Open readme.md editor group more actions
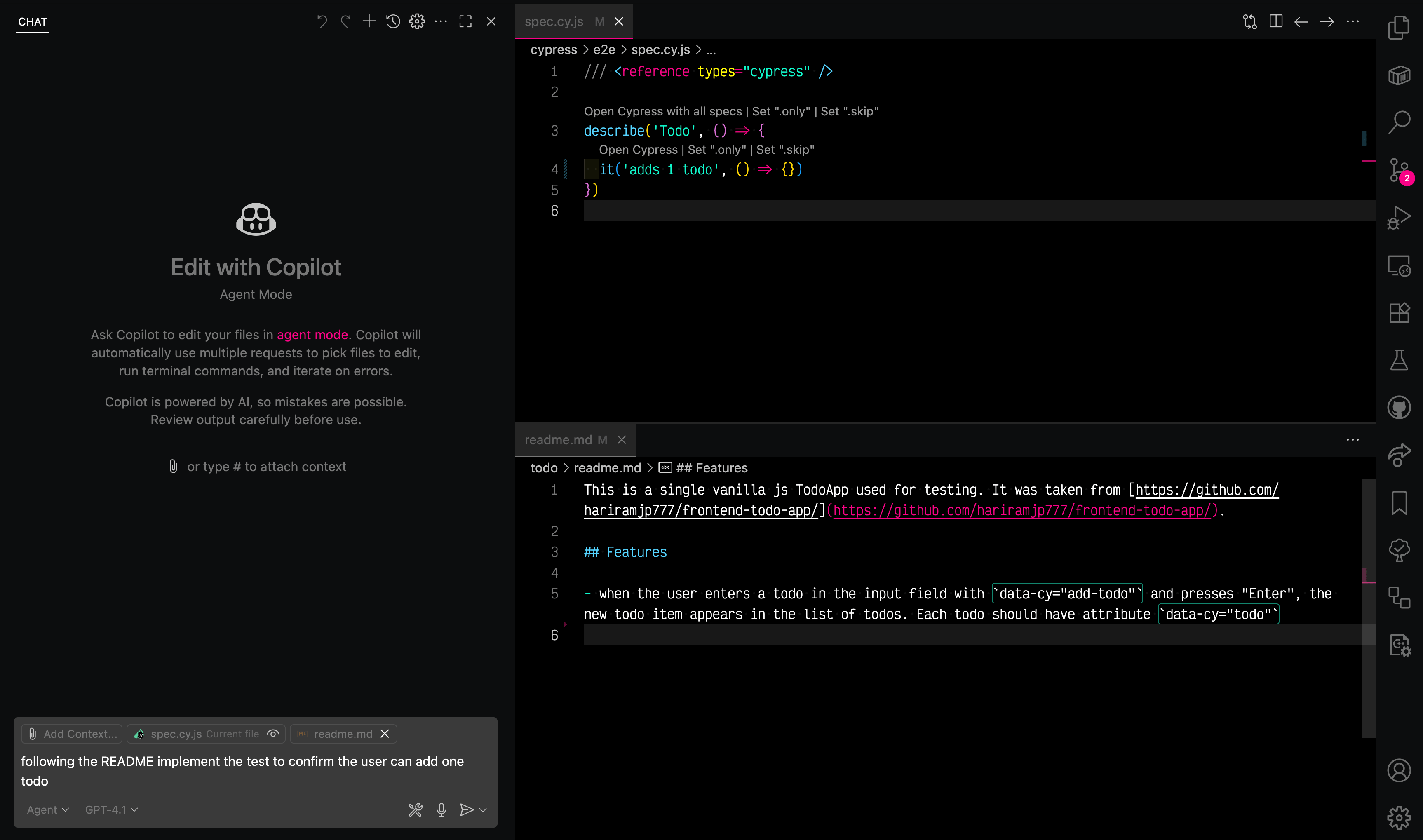The image size is (1423, 840). tap(1353, 440)
